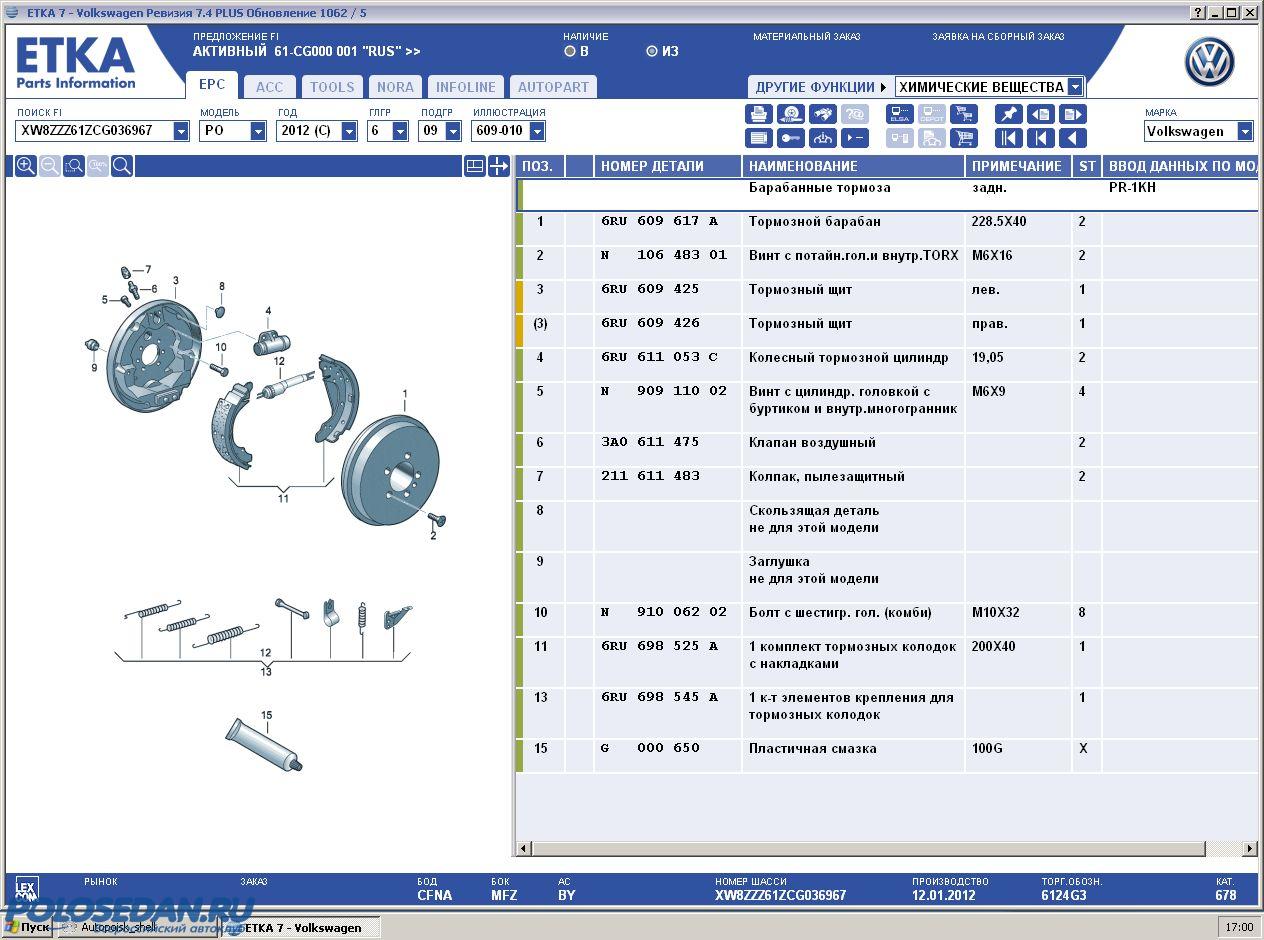Go to previous page icon
The width and height of the screenshot is (1264, 940).
pos(1040,114)
